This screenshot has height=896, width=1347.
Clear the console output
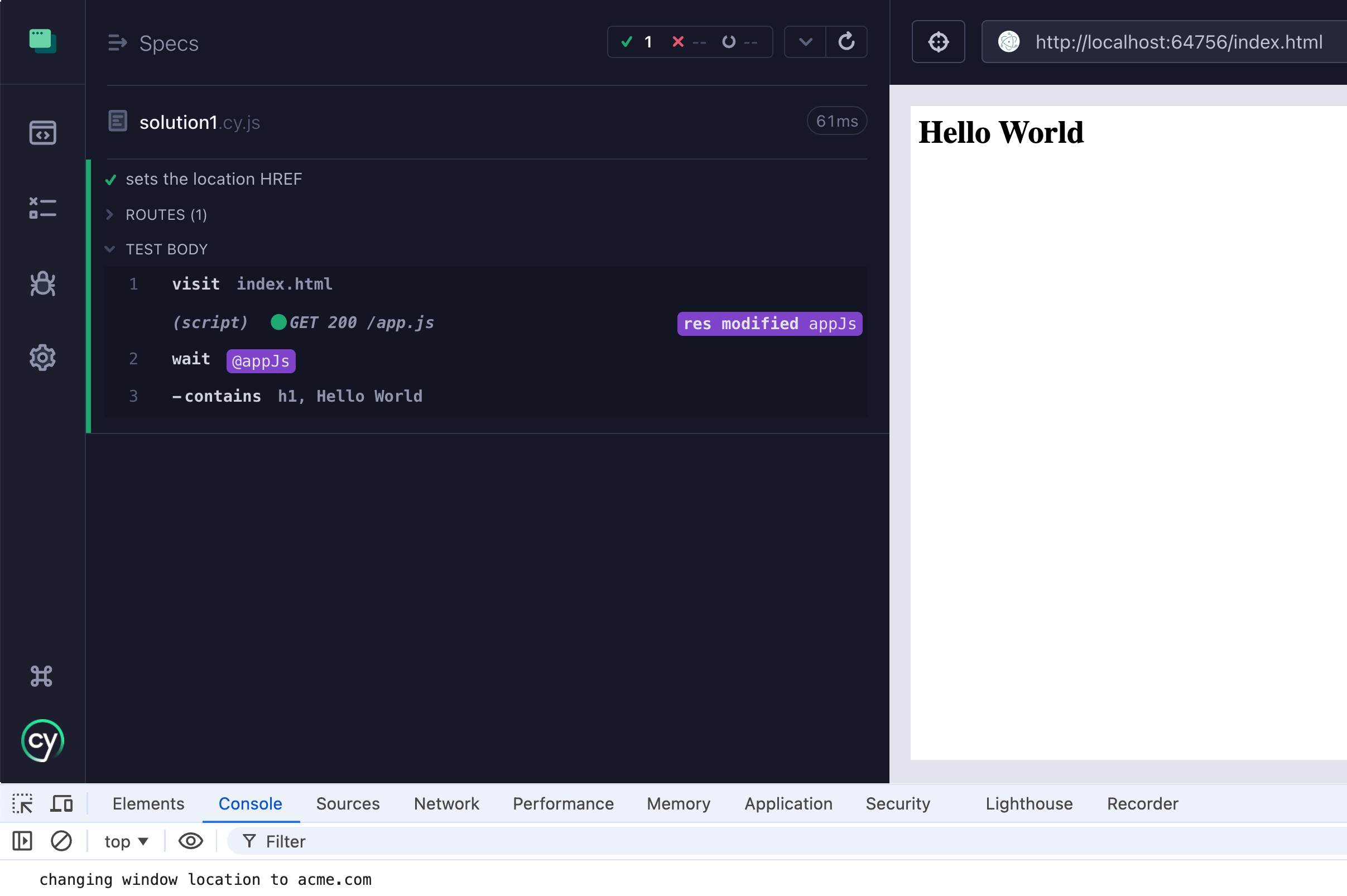click(61, 841)
